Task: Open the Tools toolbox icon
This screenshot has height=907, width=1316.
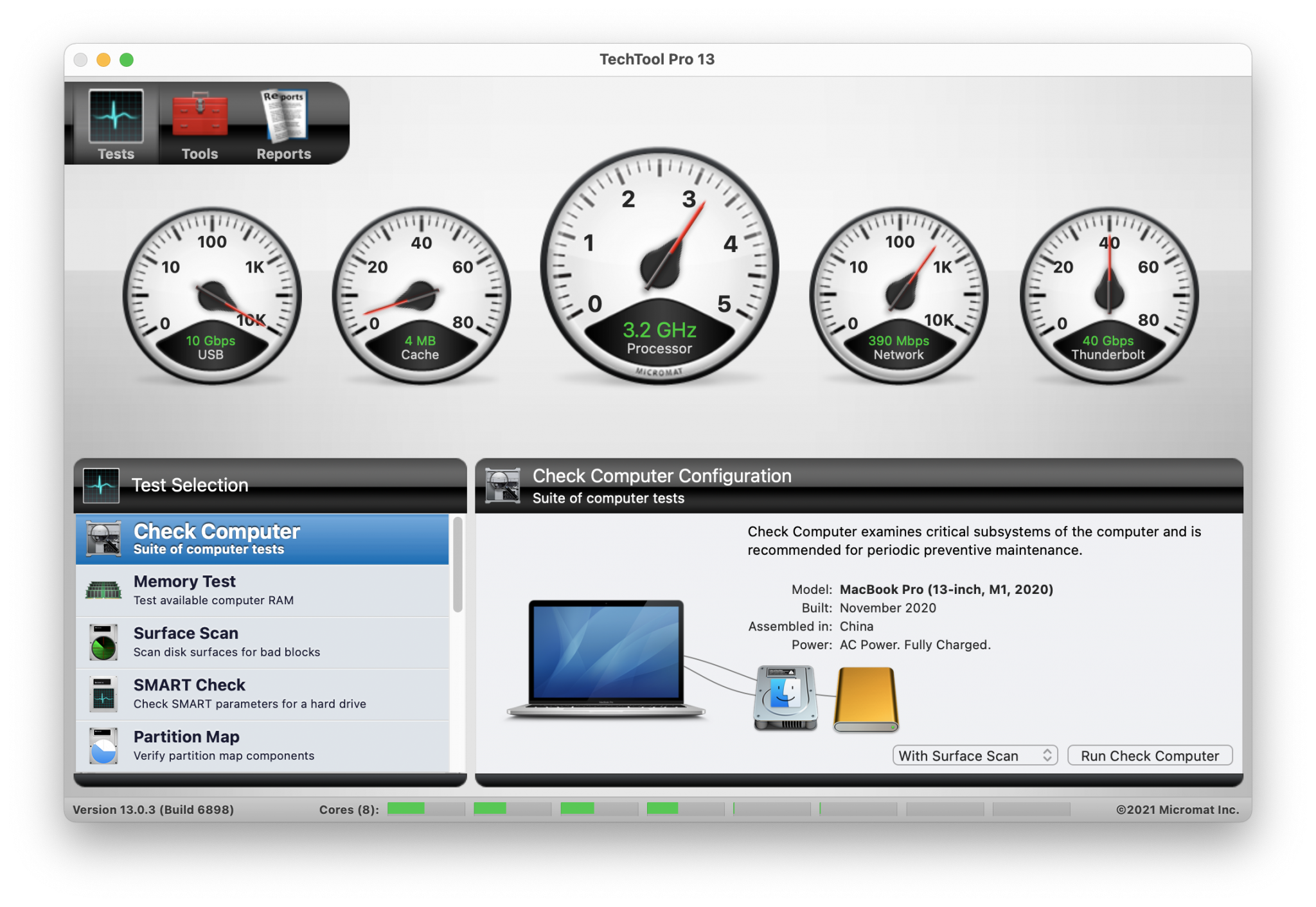Action: click(x=199, y=116)
